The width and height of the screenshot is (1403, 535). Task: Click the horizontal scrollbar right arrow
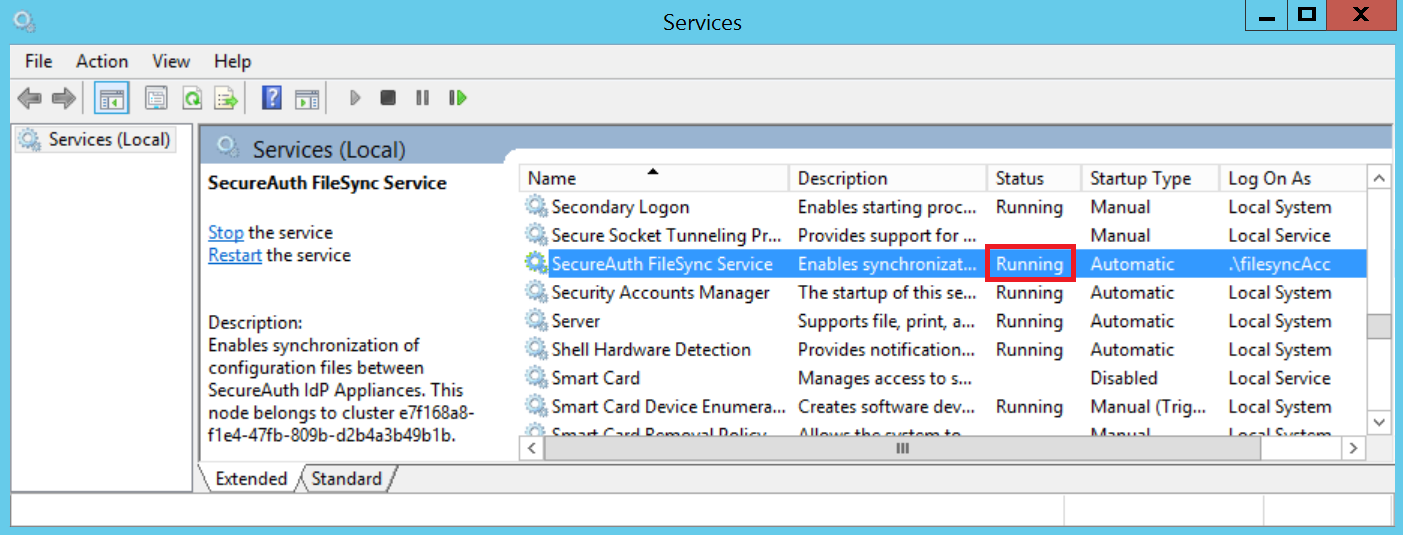(1355, 448)
